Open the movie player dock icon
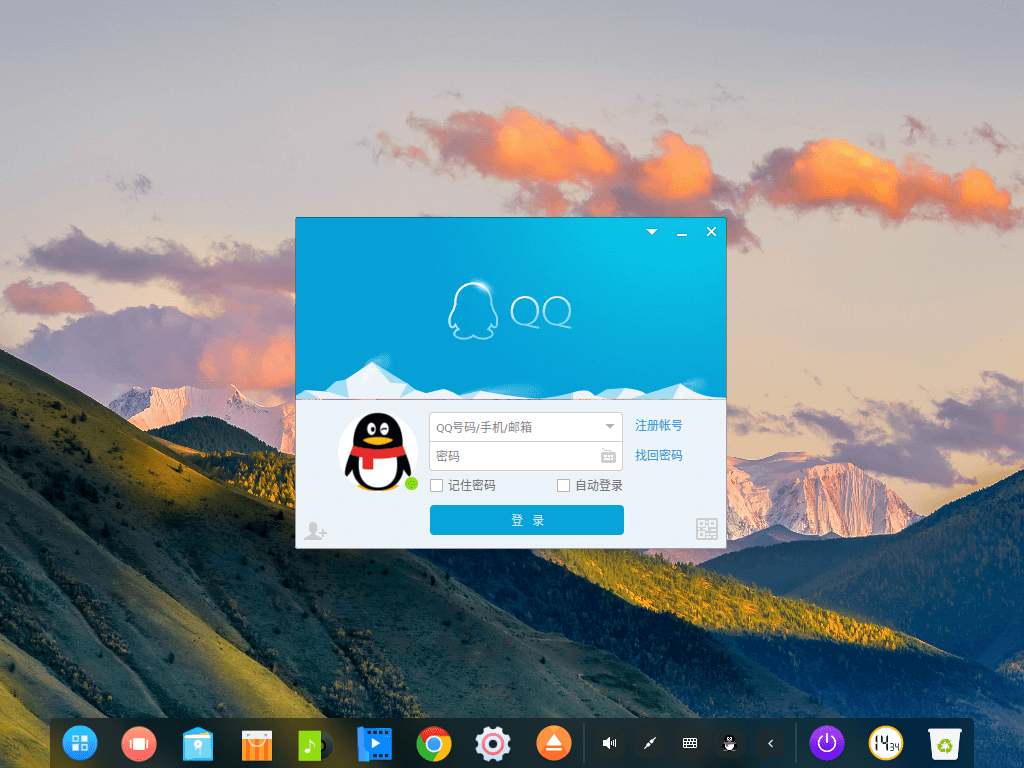The height and width of the screenshot is (768, 1024). [374, 743]
